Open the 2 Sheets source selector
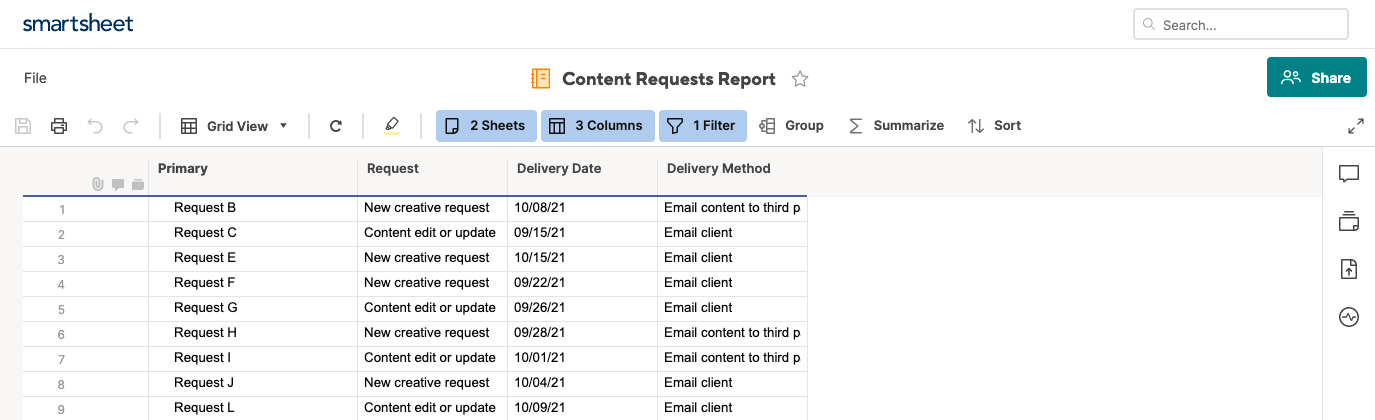Viewport: 1375px width, 420px height. pos(486,126)
